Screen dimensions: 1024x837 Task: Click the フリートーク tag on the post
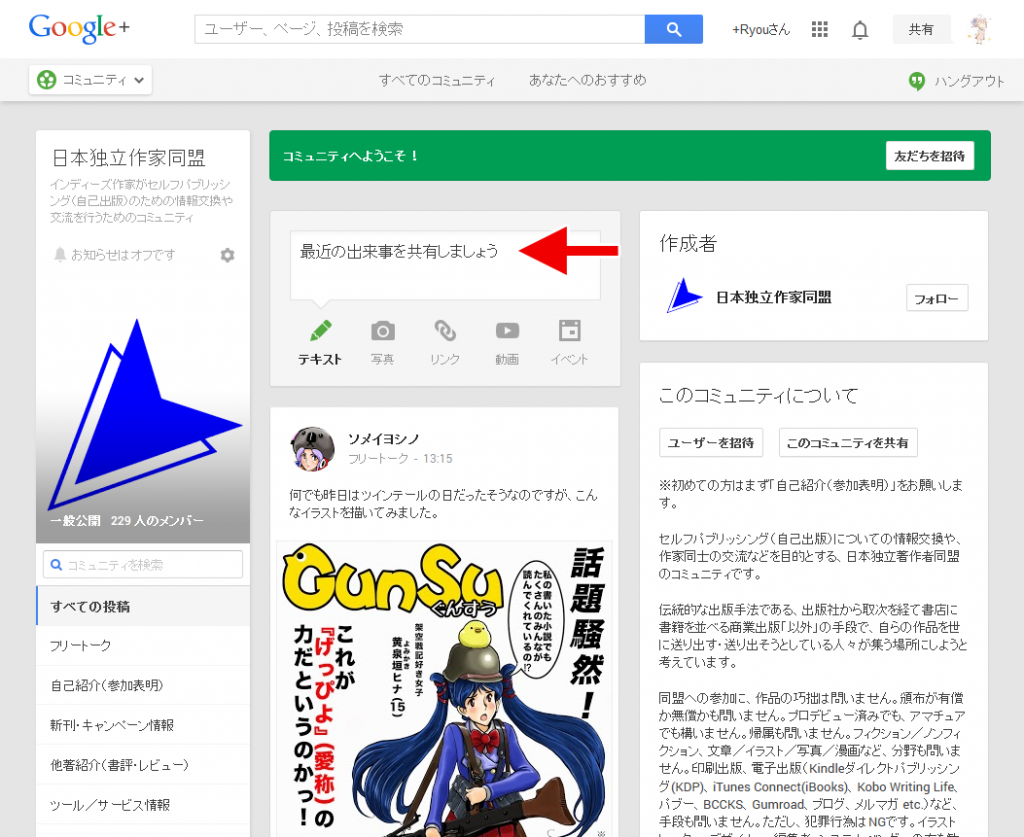(x=378, y=458)
